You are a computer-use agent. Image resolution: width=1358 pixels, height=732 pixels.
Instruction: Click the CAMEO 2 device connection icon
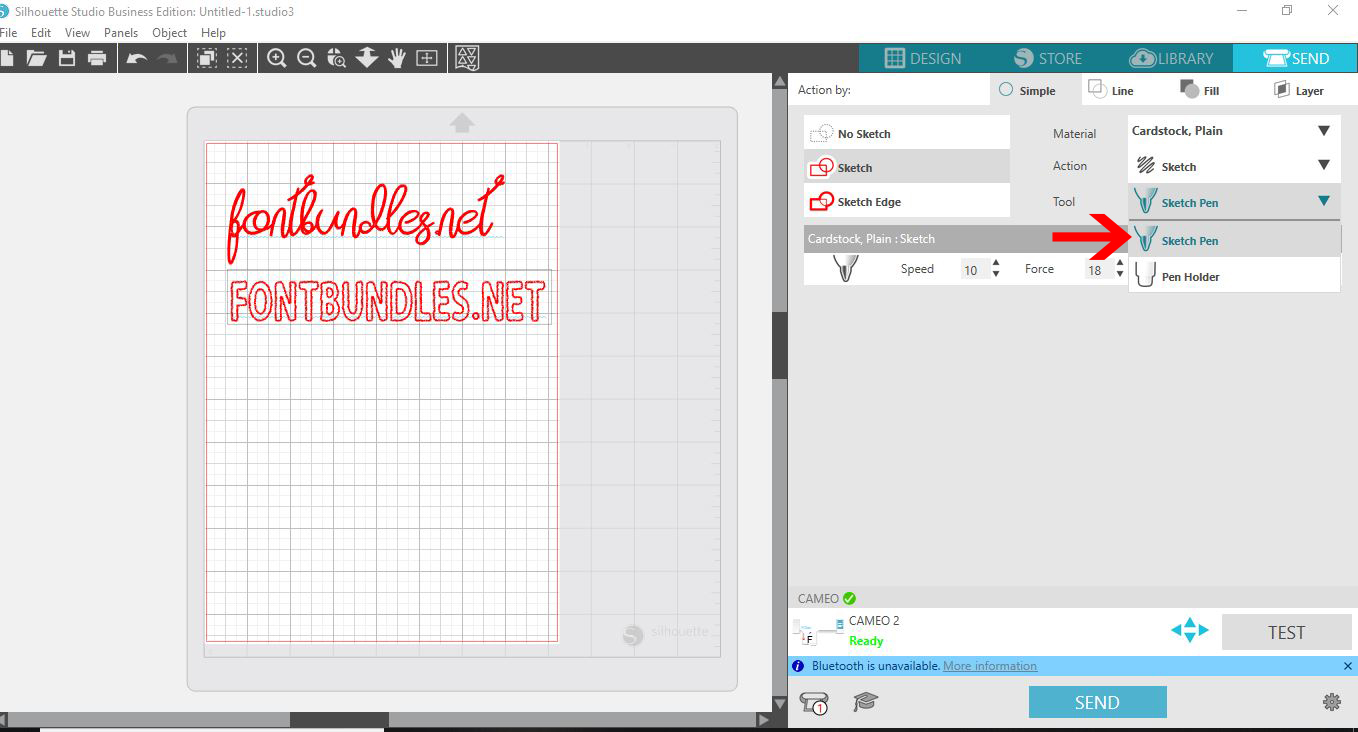point(818,632)
